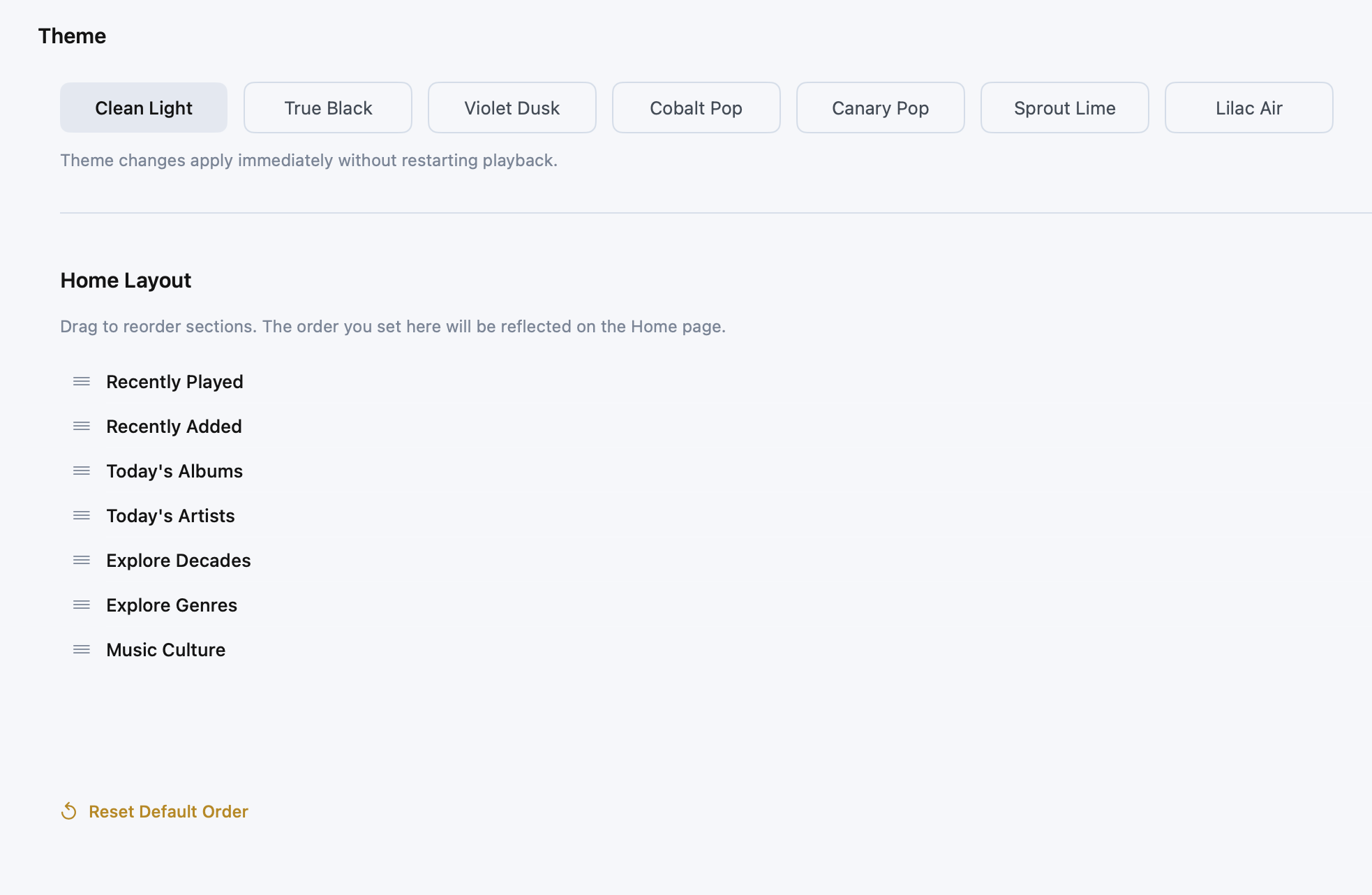Select the Recently Added section label

pos(174,427)
